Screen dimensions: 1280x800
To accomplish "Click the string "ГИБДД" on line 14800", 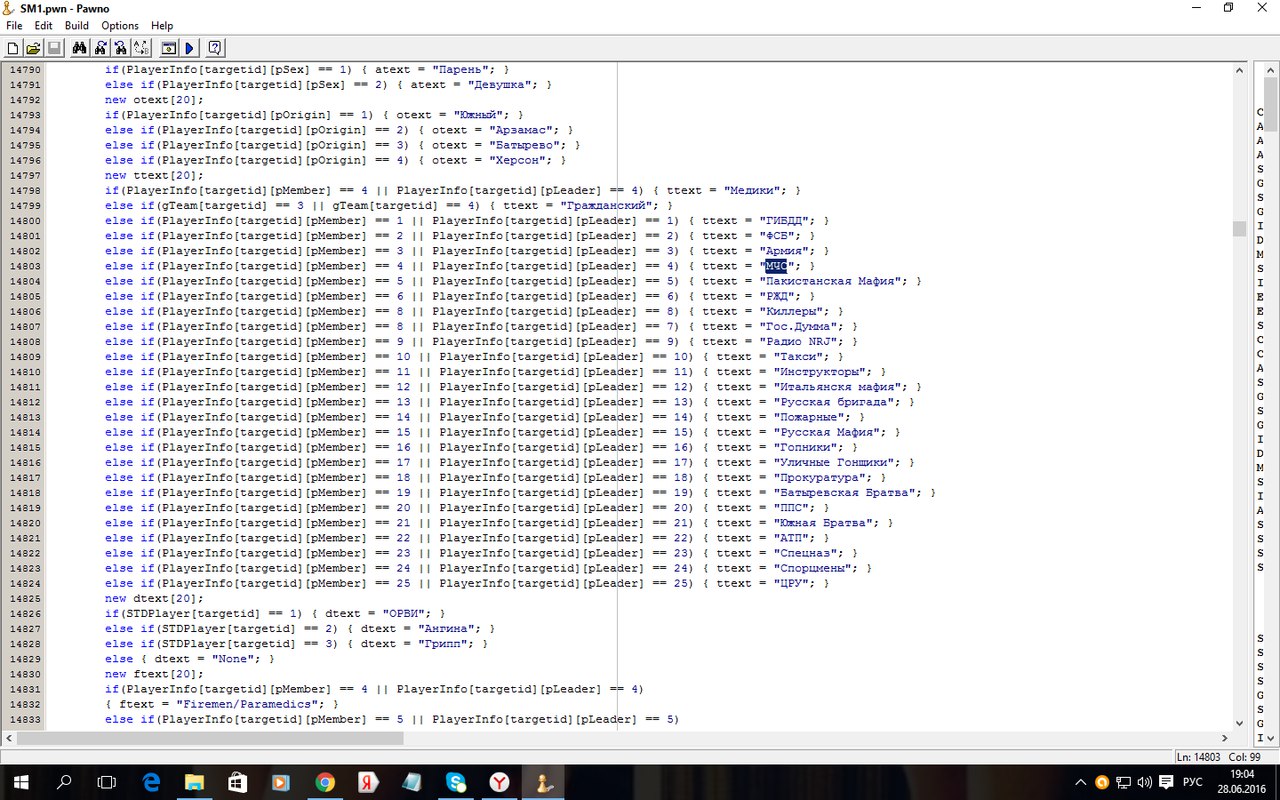I will (x=785, y=220).
